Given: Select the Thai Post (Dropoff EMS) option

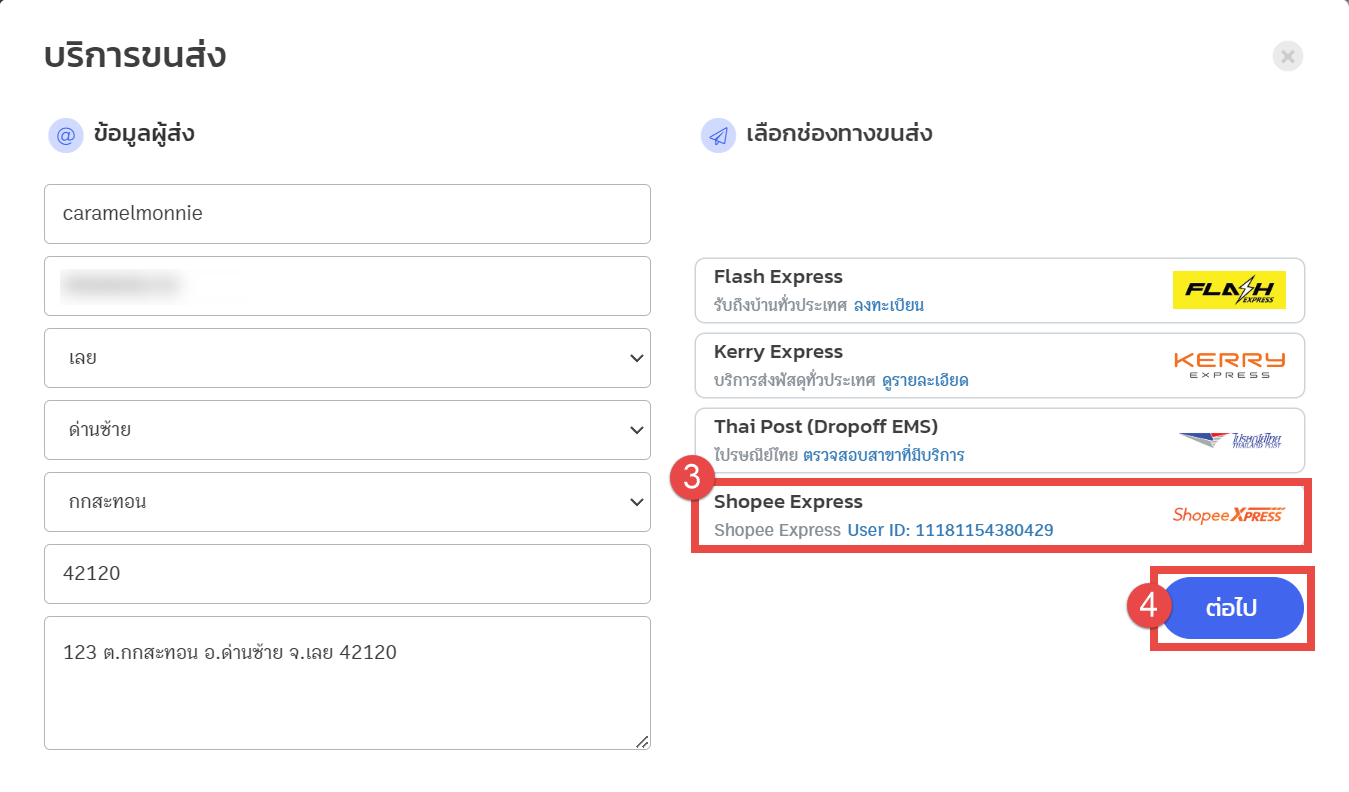Looking at the screenshot, I should (x=1000, y=441).
